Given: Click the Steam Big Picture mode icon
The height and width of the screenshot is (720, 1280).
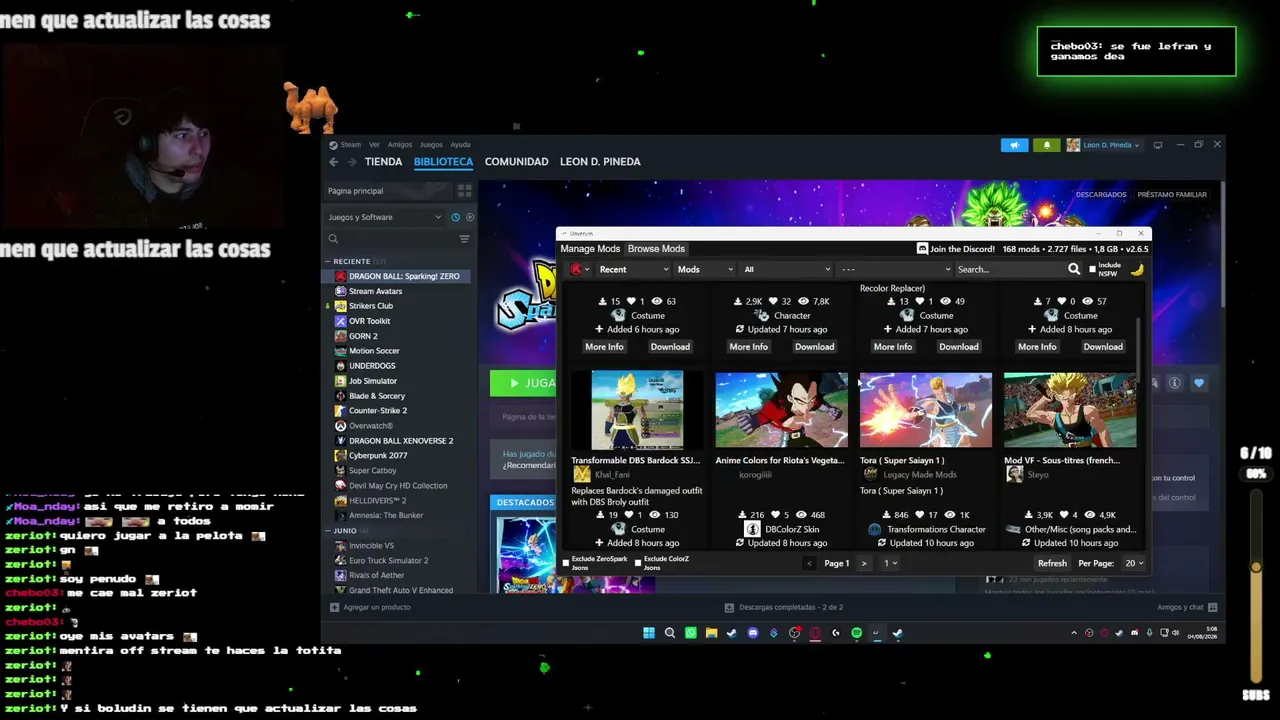Looking at the screenshot, I should (x=1158, y=145).
